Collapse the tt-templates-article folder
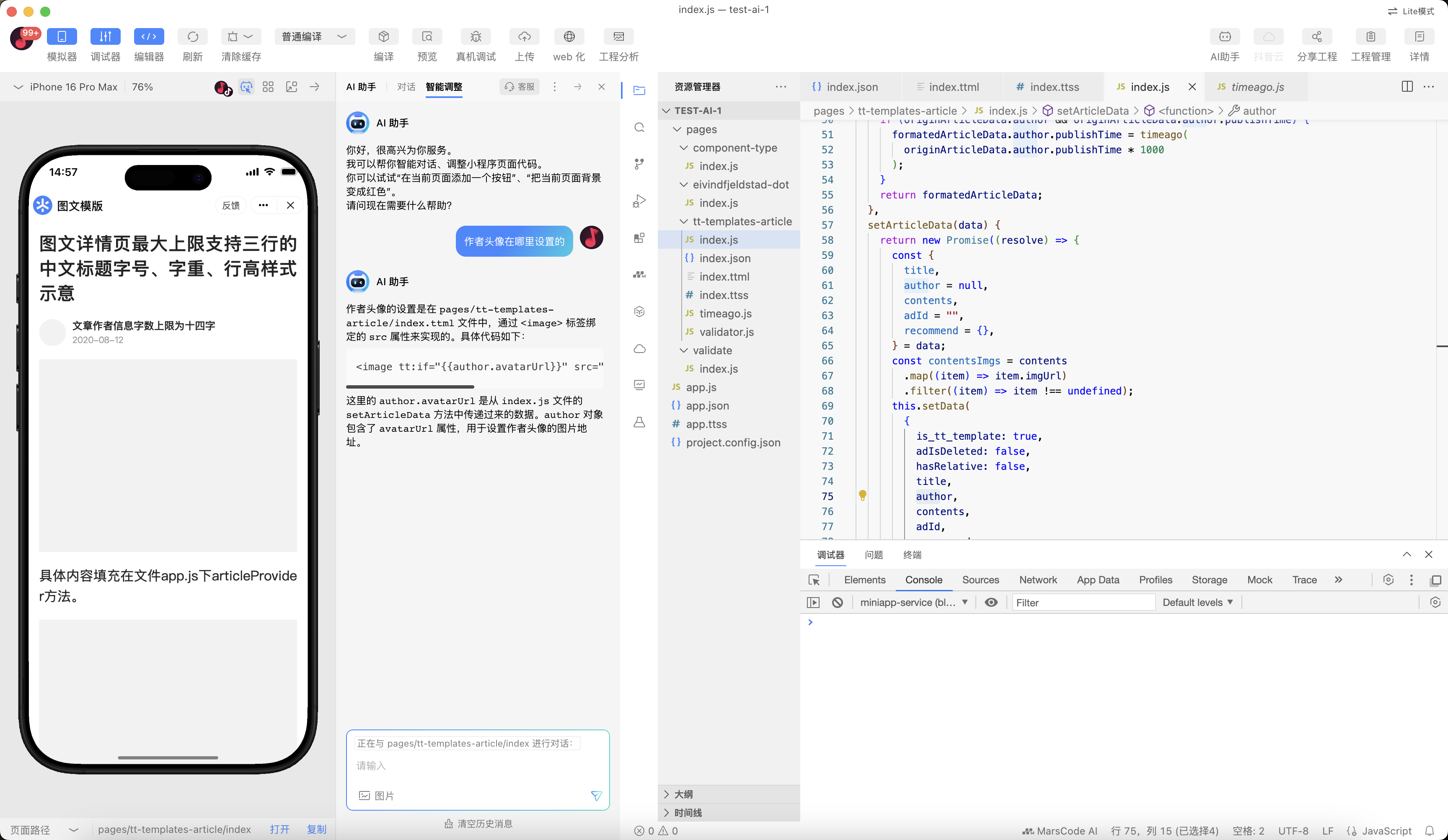Image resolution: width=1448 pixels, height=840 pixels. (729, 221)
